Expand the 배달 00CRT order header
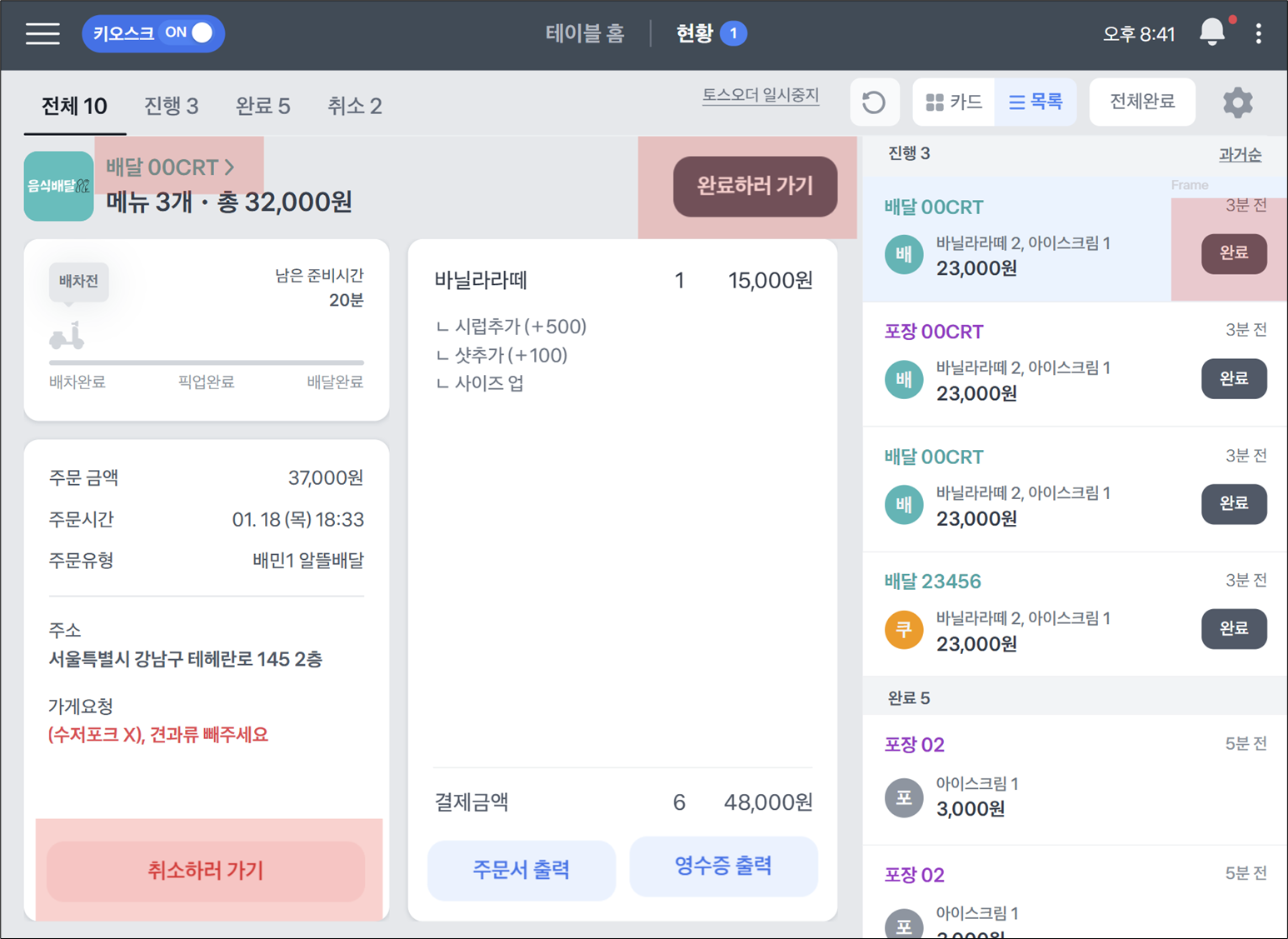This screenshot has width=1288, height=939. (170, 167)
